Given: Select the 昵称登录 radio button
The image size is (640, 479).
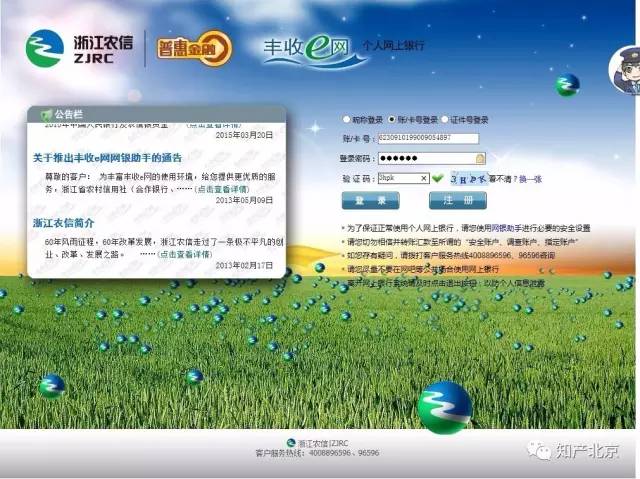Looking at the screenshot, I should pyautogui.click(x=346, y=118).
